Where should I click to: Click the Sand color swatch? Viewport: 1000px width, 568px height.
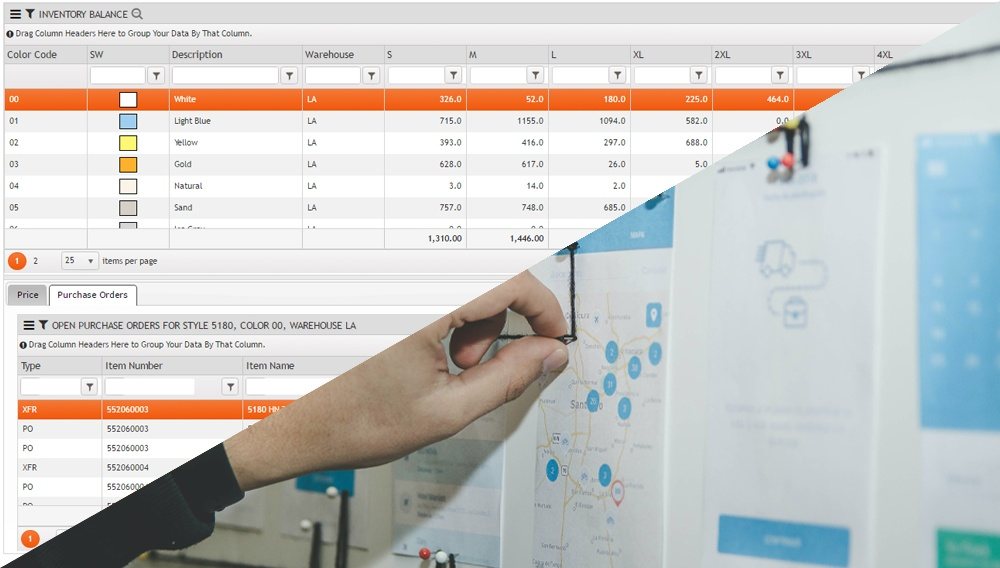pos(128,208)
